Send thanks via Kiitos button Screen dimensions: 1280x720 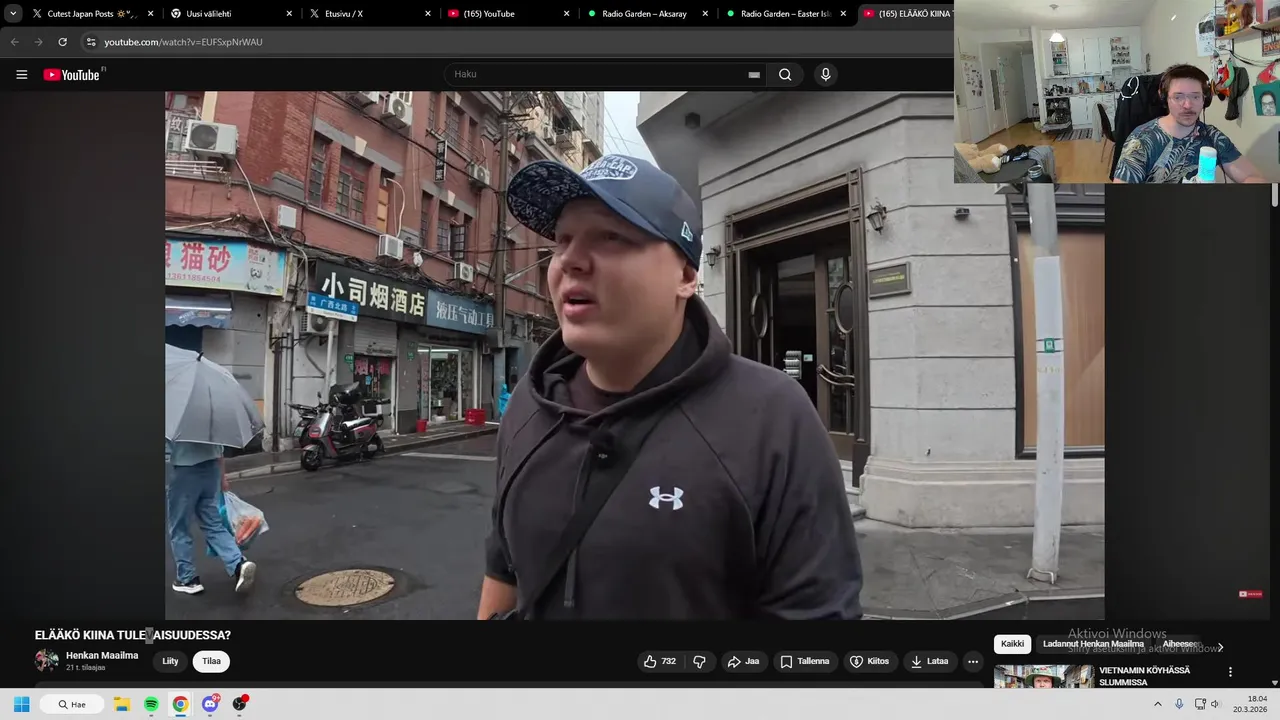(869, 661)
